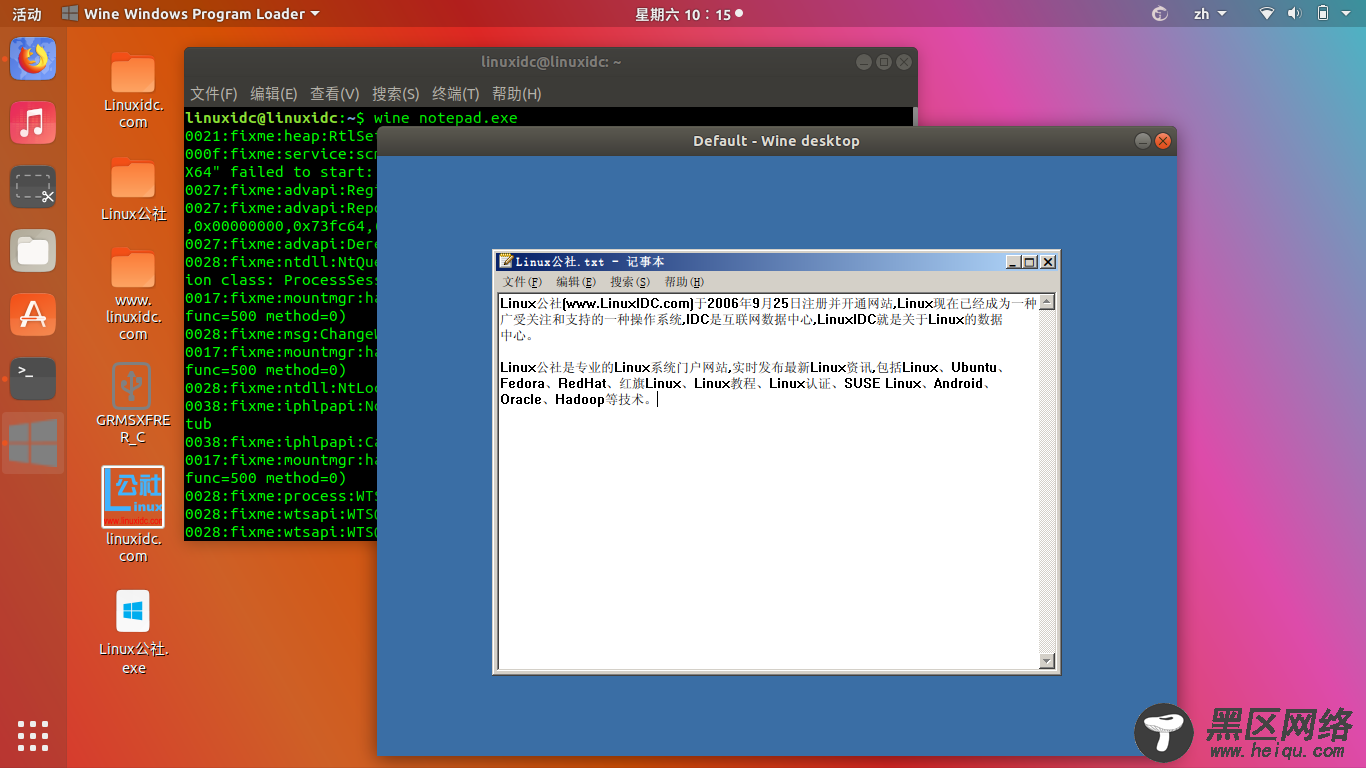This screenshot has width=1366, height=768.
Task: Open Files manager from the dock
Action: point(33,251)
